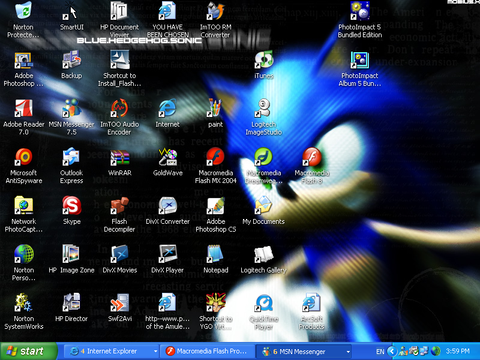The width and height of the screenshot is (480, 360).
Task: Launch DivX Converter
Action: tap(167, 205)
